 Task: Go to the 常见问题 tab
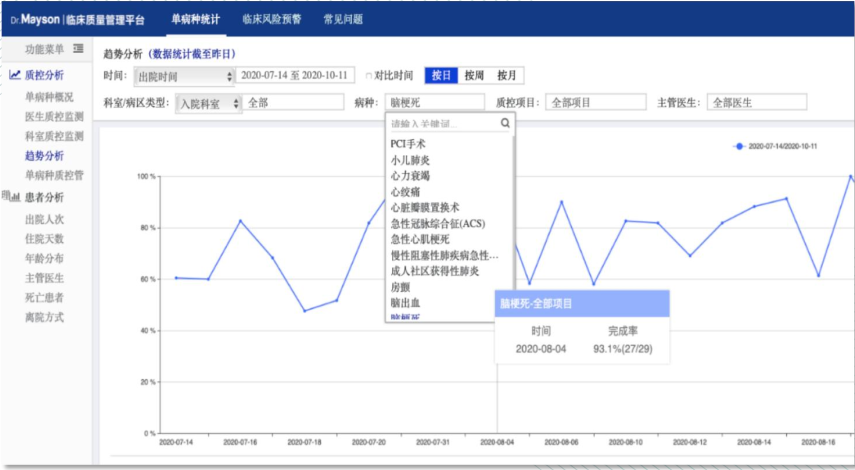click(x=342, y=19)
